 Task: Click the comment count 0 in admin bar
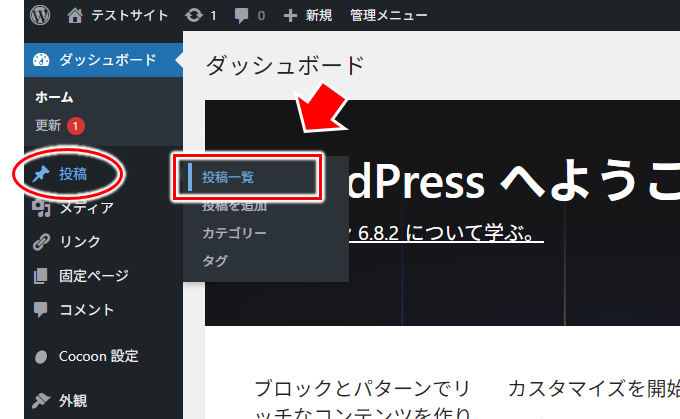261,16
